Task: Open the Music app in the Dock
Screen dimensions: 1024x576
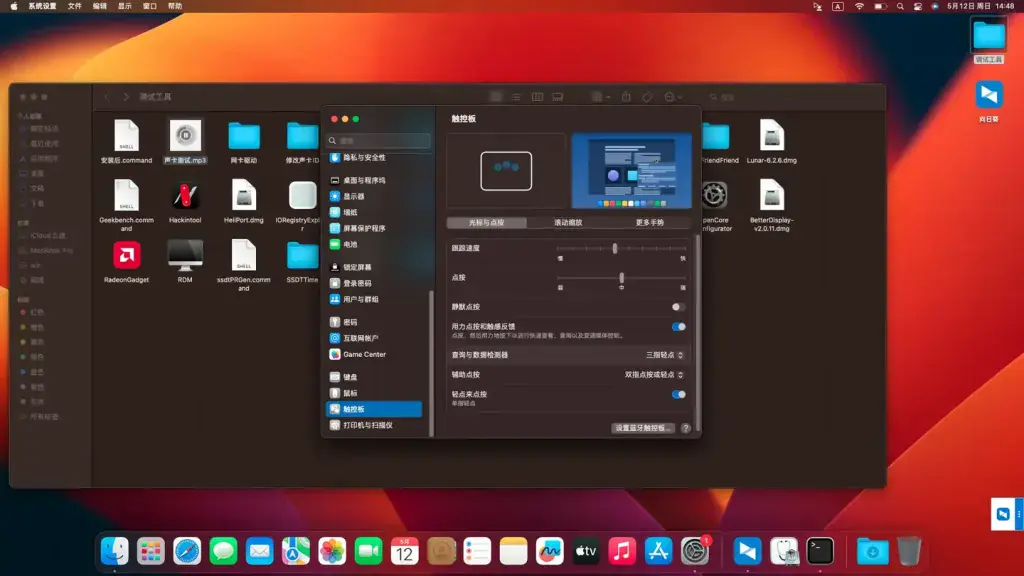Action: [x=622, y=551]
